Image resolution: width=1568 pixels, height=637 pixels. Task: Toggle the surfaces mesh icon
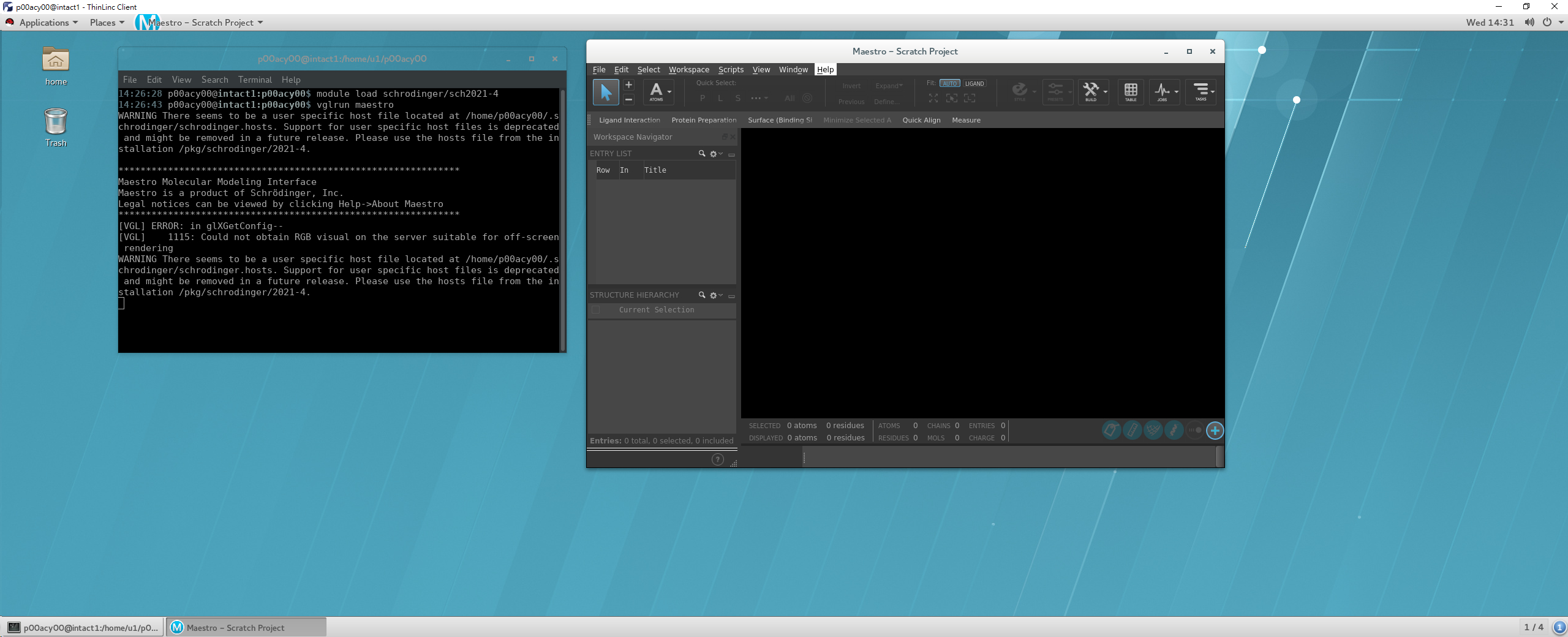pos(1153,431)
